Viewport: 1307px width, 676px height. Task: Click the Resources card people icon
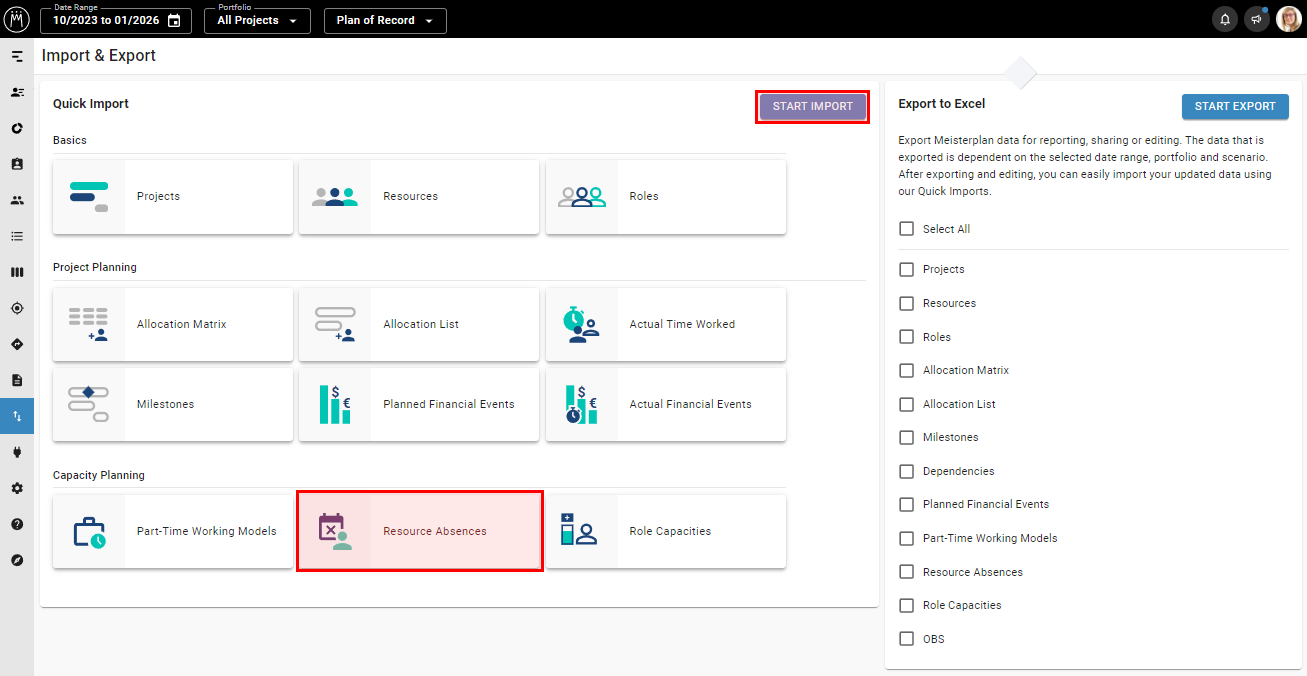tap(335, 197)
